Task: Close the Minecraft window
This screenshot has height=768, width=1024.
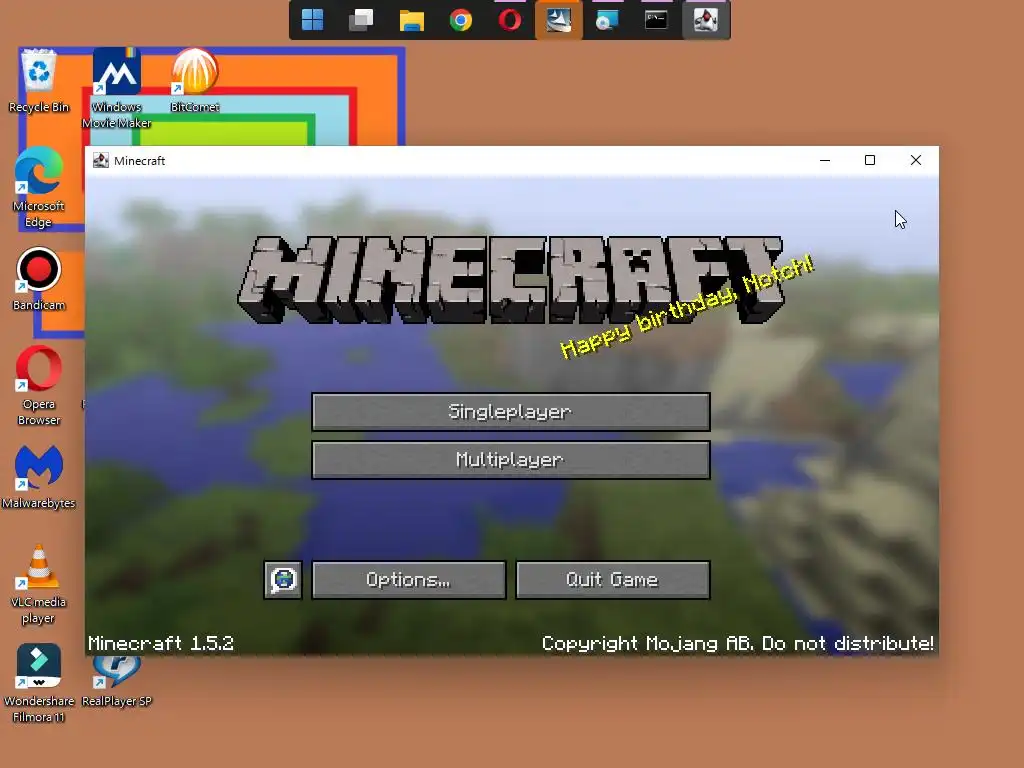Action: click(x=916, y=161)
